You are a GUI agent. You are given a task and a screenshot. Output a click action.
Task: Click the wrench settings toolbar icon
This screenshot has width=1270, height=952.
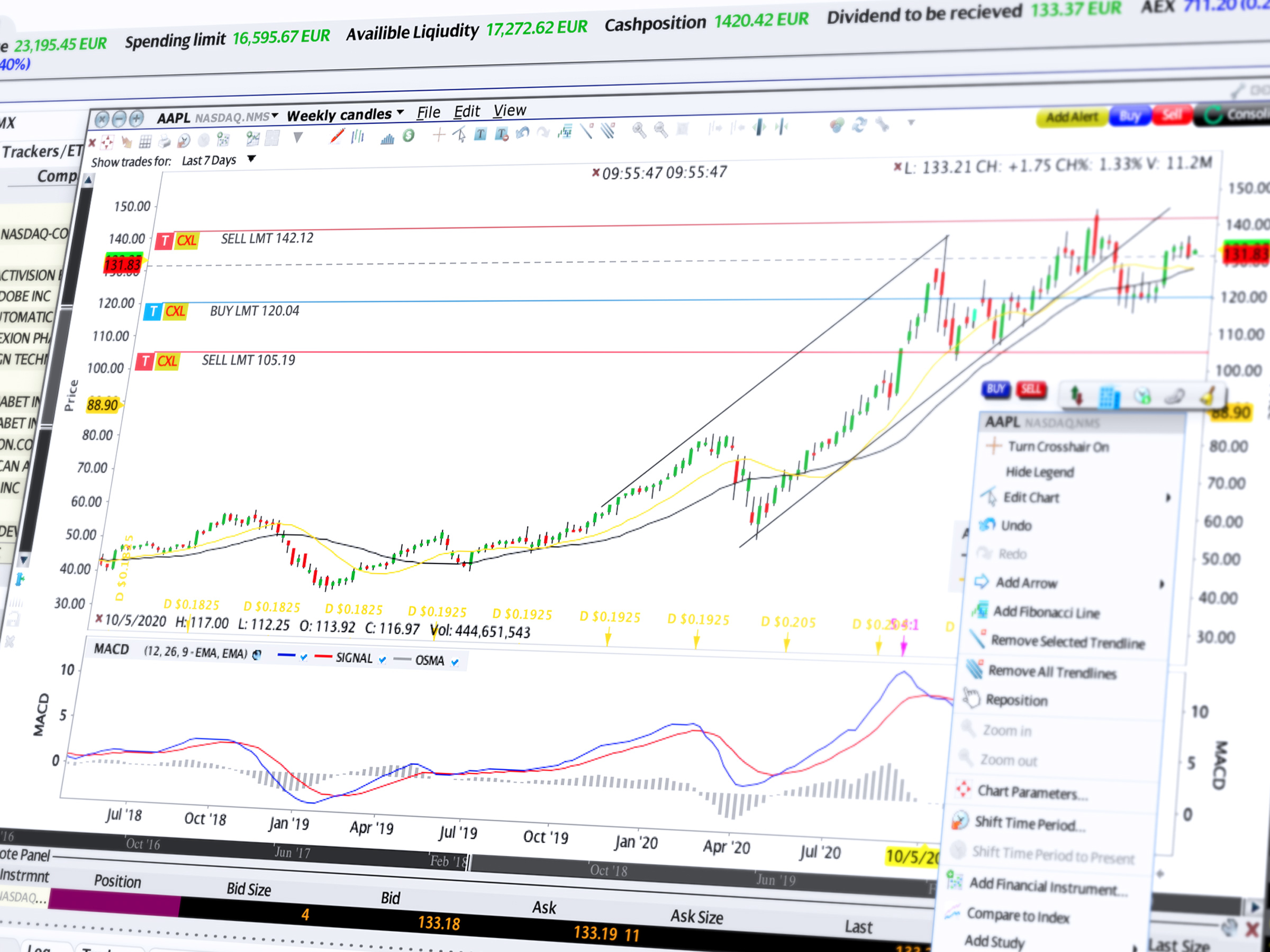click(x=883, y=124)
